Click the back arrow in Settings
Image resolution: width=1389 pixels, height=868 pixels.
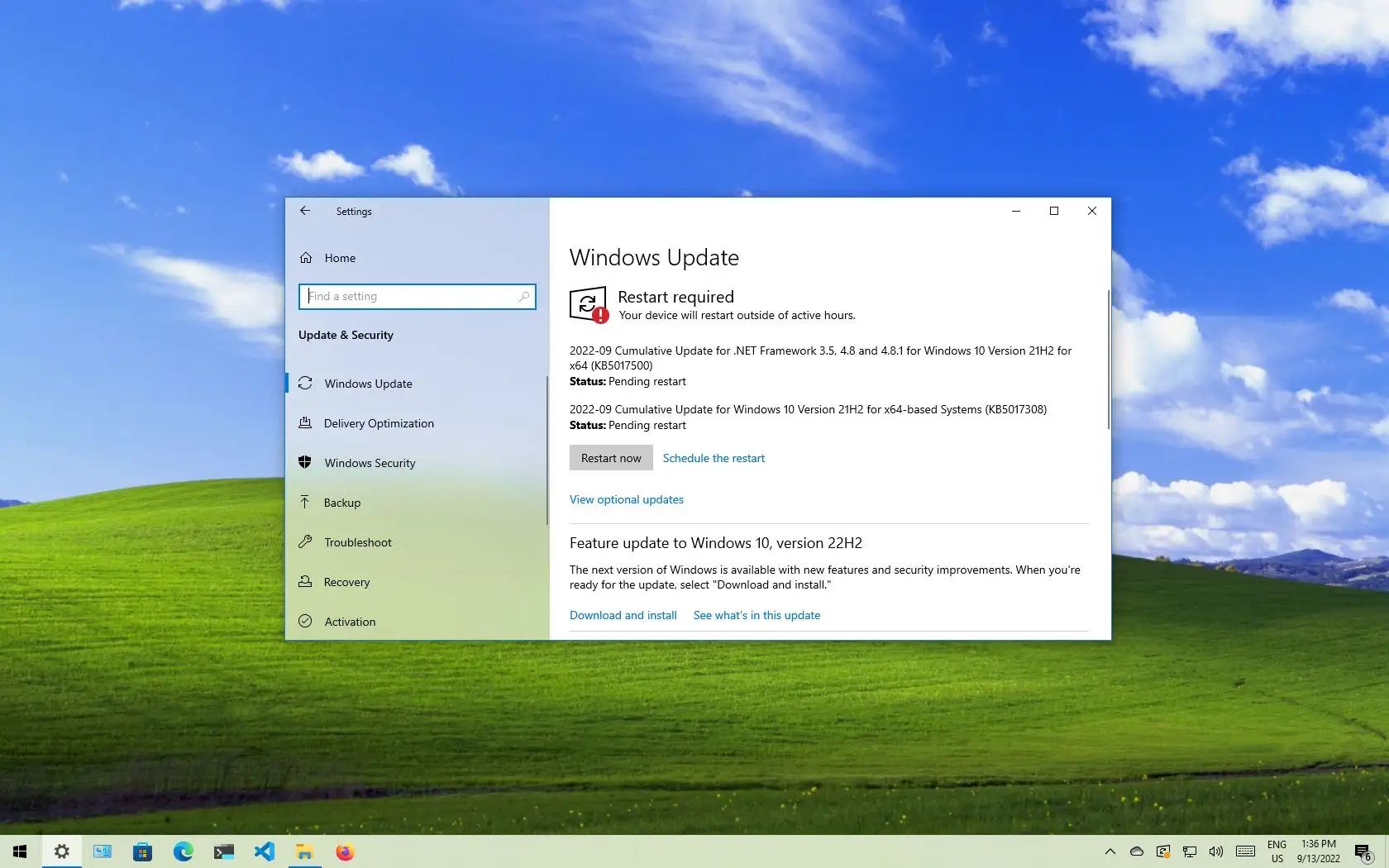305,211
